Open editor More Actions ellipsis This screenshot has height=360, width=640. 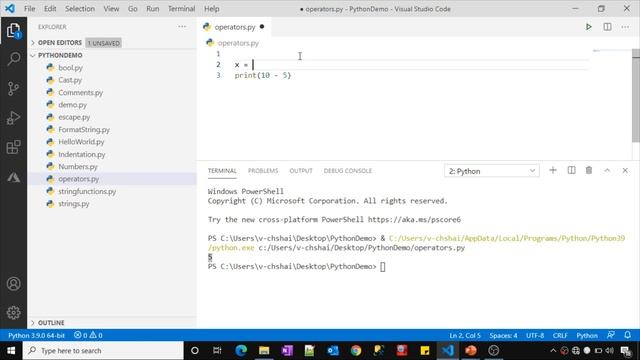(625, 27)
